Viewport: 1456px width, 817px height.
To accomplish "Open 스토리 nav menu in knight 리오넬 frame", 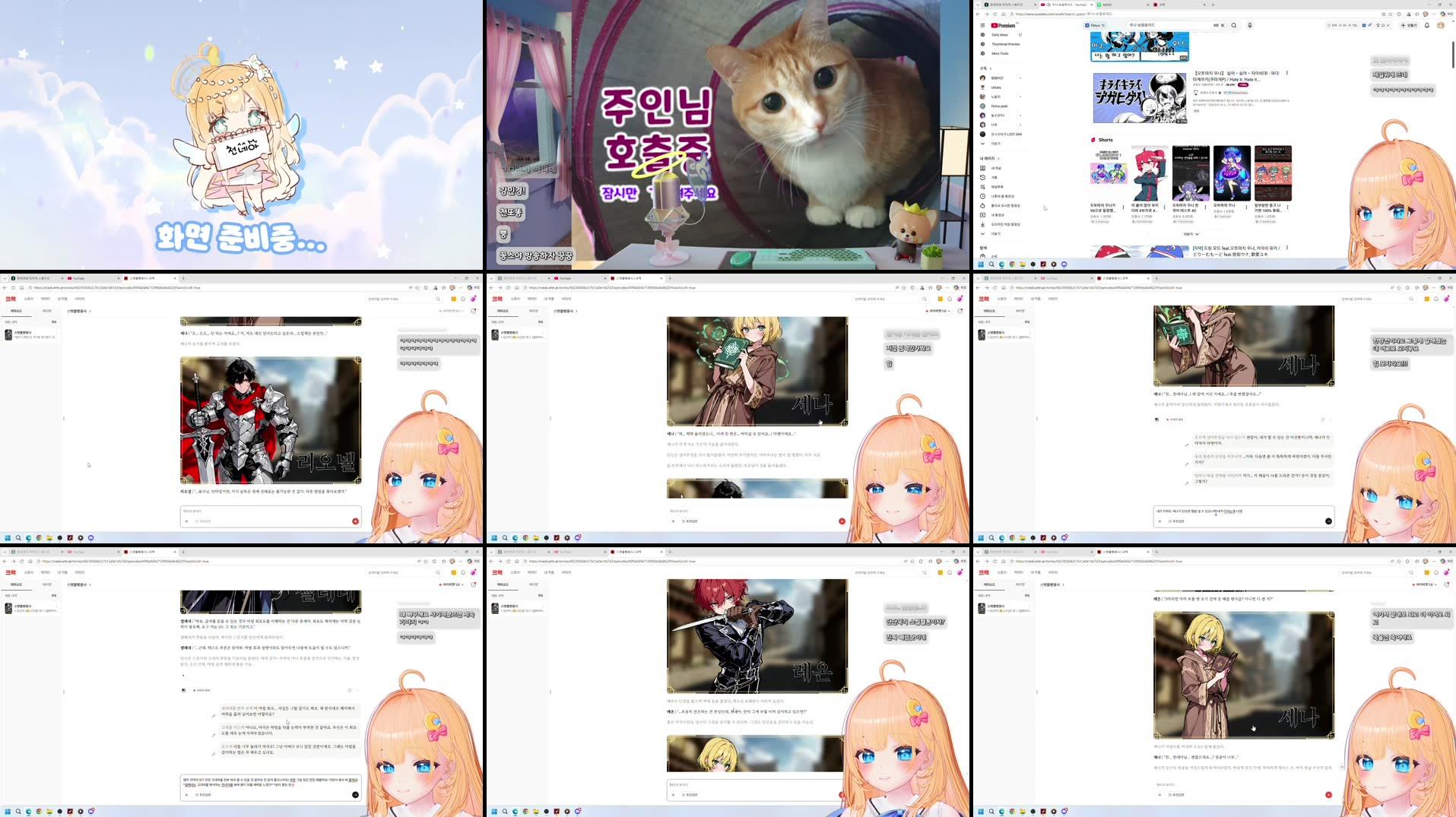I will click(x=29, y=299).
